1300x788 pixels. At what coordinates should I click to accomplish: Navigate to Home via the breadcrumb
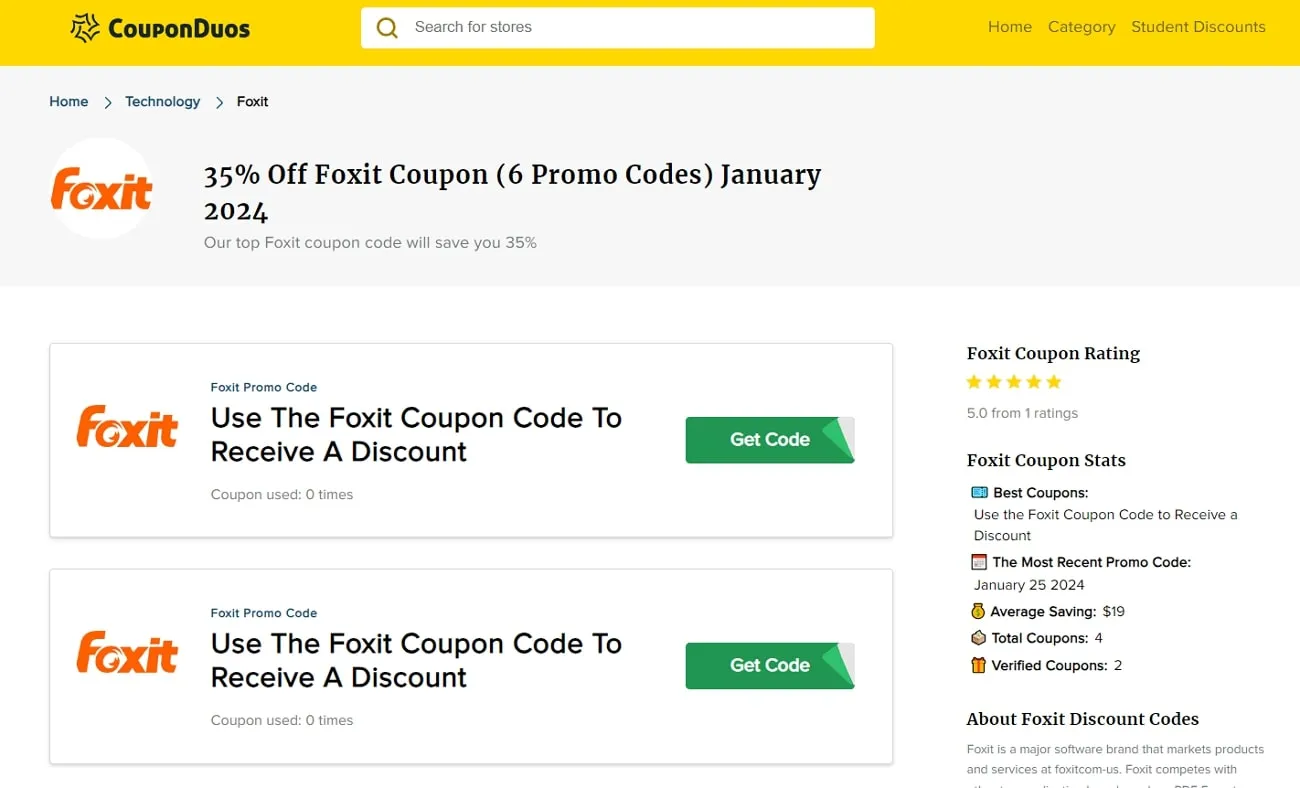(x=68, y=101)
